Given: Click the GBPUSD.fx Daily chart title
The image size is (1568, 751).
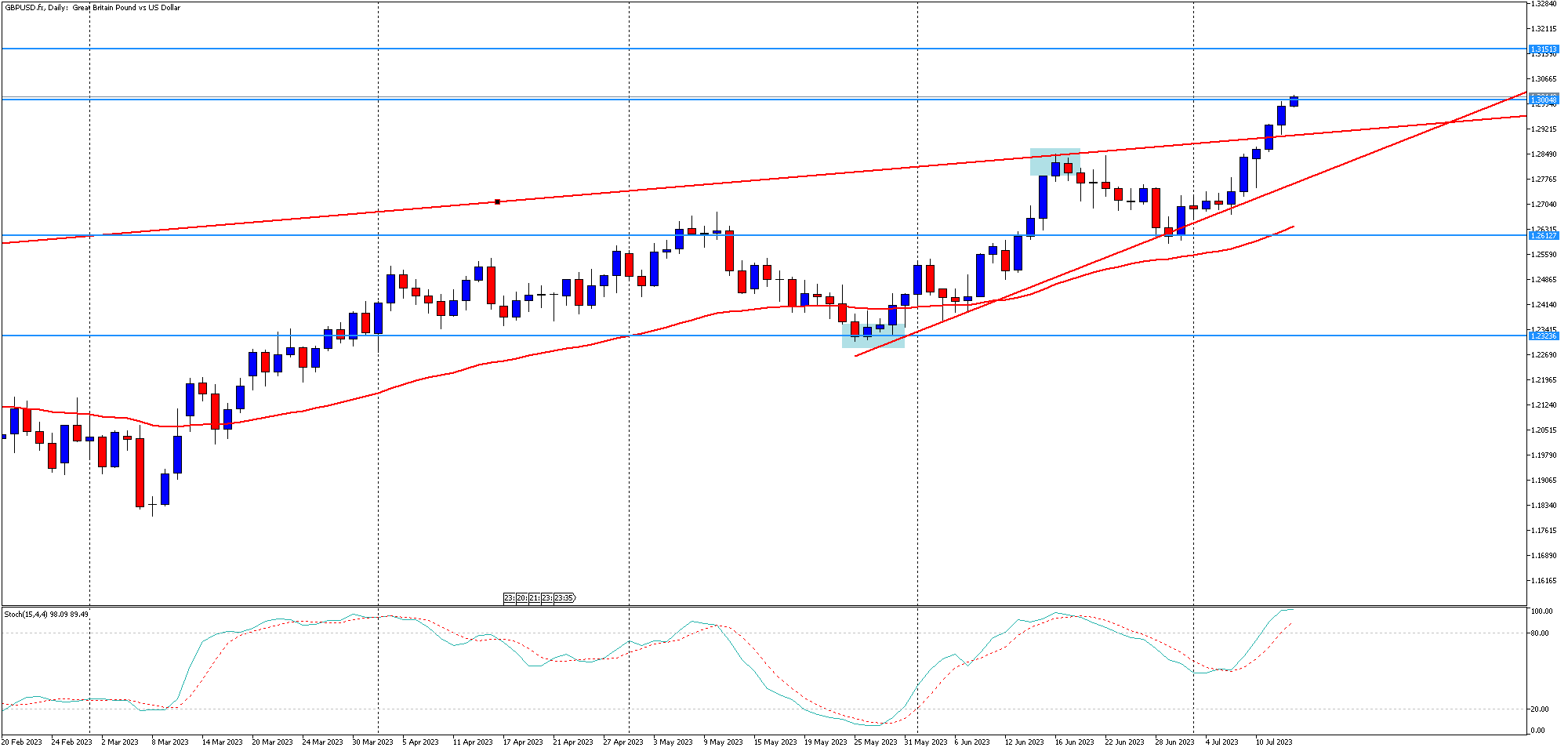Looking at the screenshot, I should [93, 8].
